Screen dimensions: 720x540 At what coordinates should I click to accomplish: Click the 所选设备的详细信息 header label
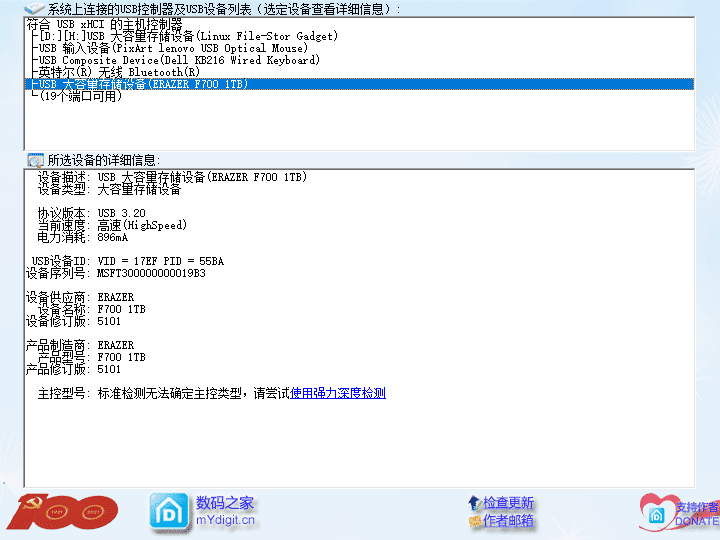[x=104, y=160]
